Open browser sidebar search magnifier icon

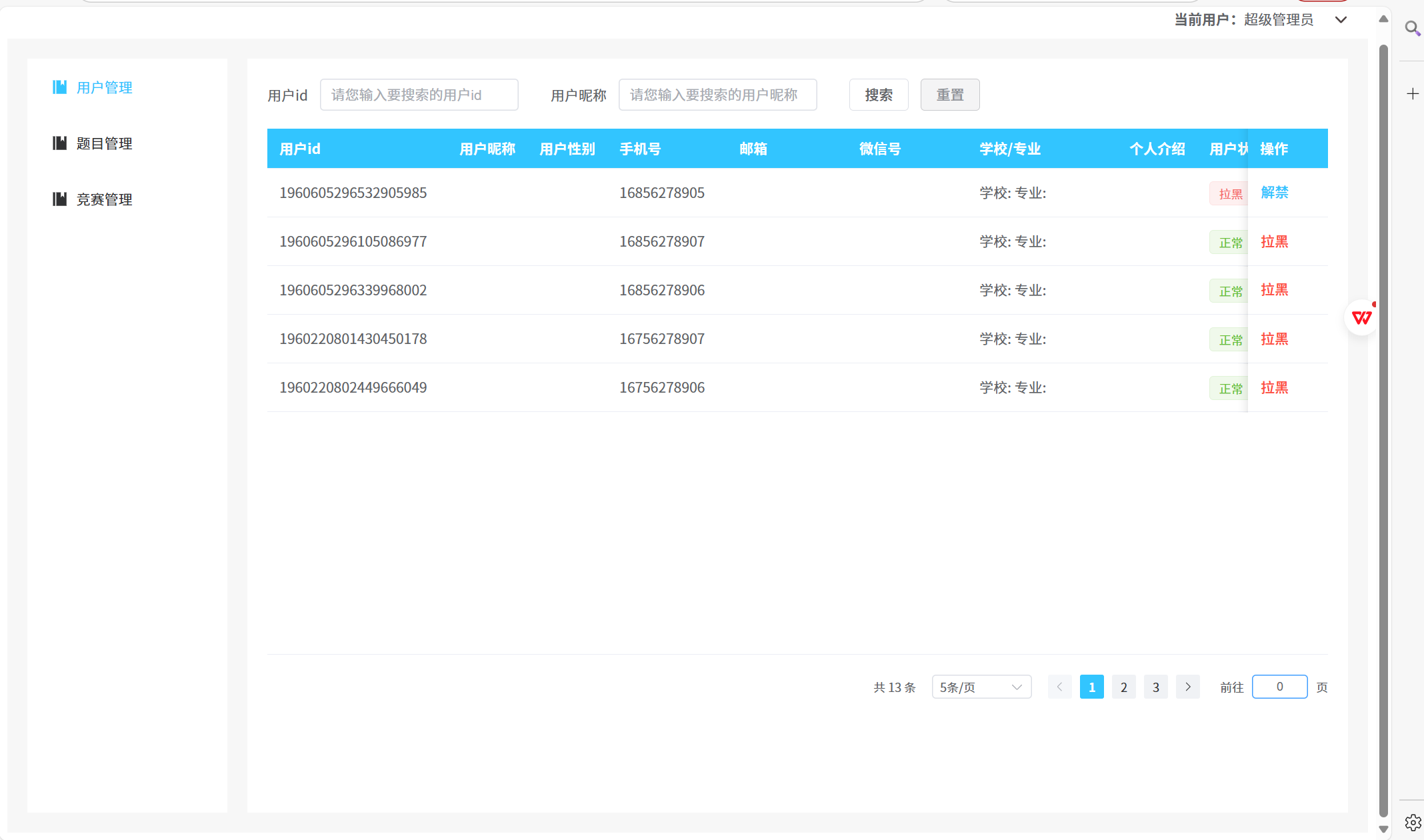click(x=1411, y=29)
